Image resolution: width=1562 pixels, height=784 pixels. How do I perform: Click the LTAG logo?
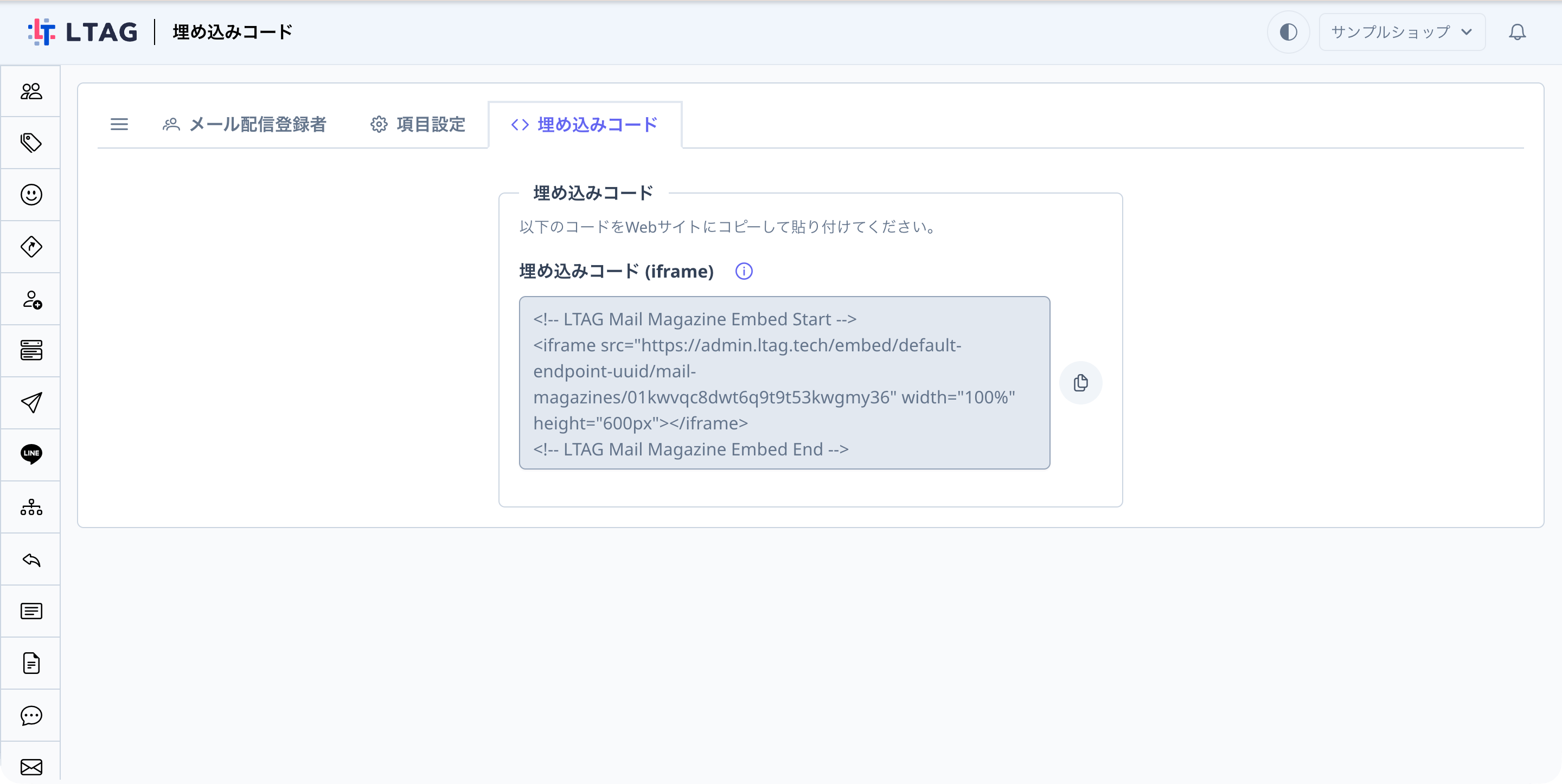83,32
